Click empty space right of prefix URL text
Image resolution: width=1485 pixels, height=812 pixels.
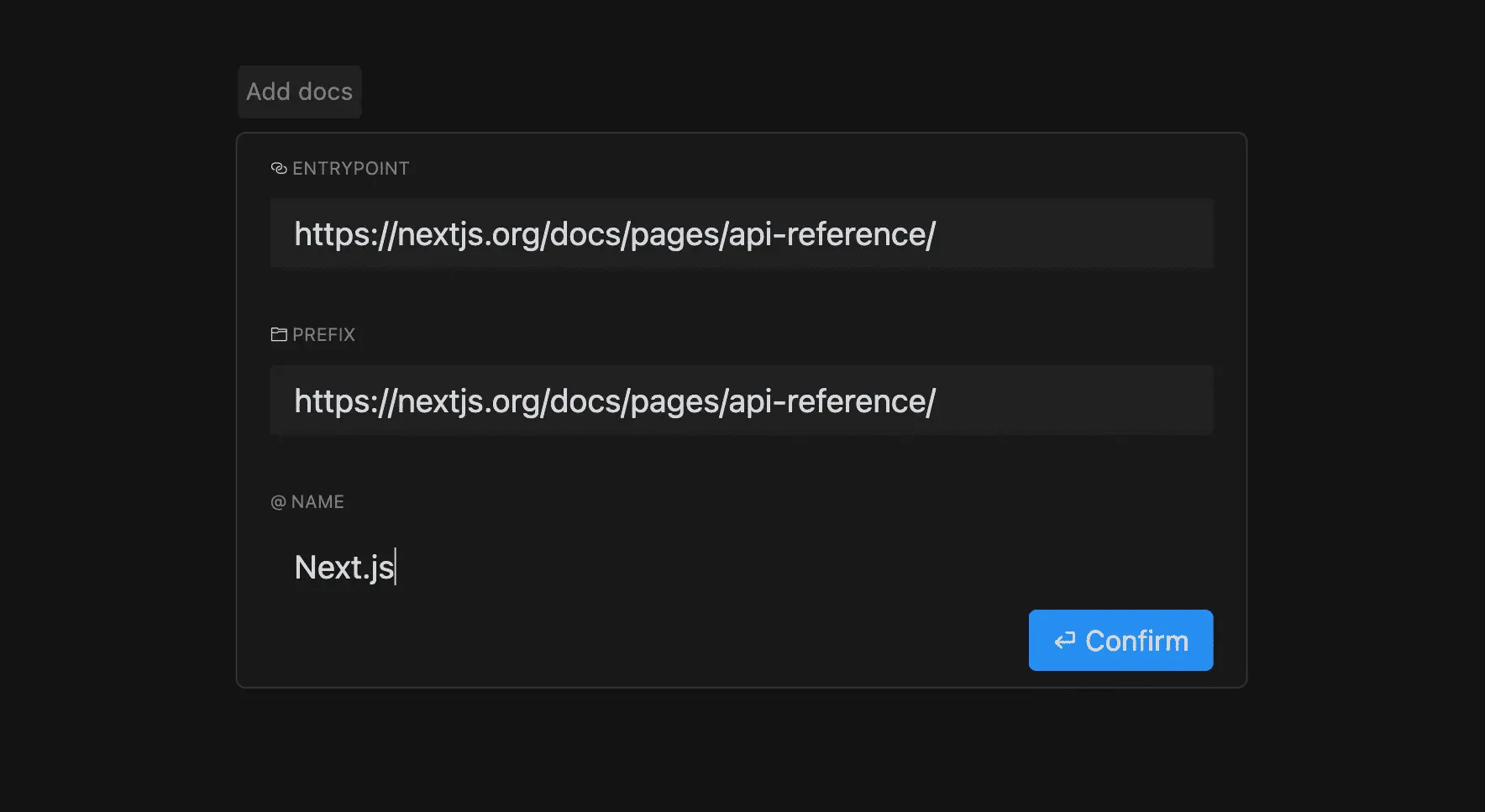1075,401
